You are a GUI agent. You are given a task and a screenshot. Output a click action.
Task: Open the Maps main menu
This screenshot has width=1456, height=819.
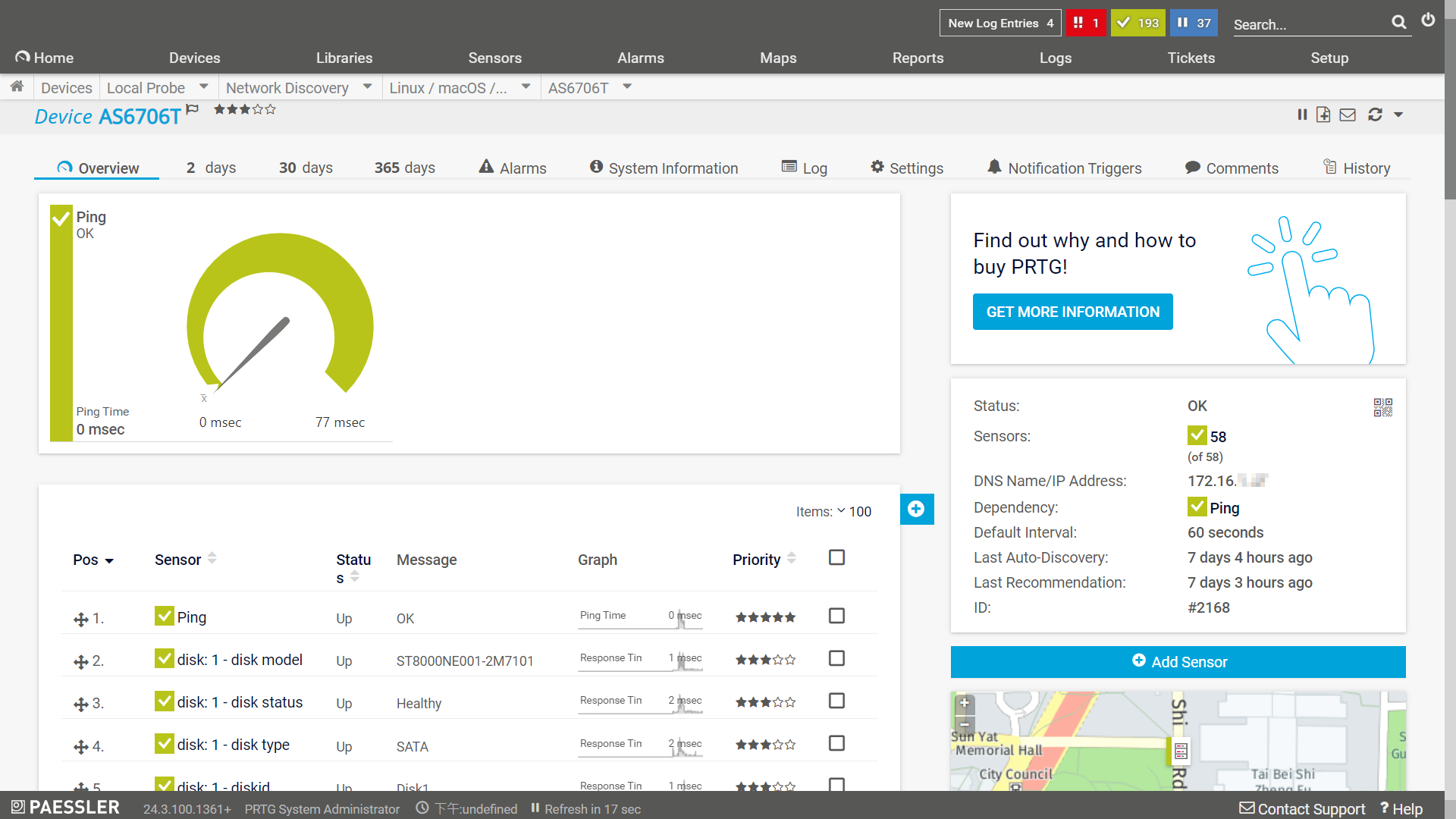[x=778, y=58]
